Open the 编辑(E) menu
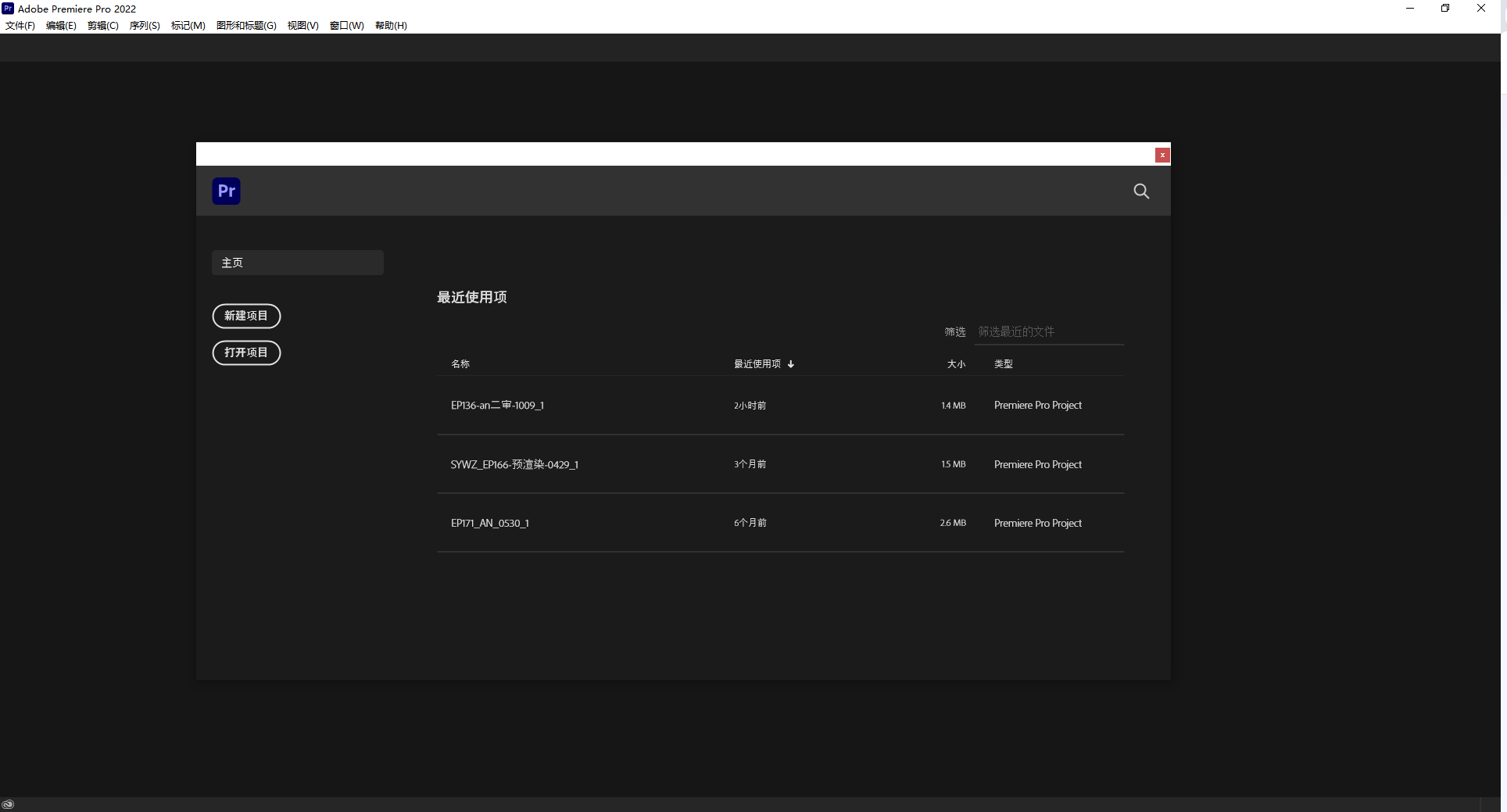 point(61,26)
